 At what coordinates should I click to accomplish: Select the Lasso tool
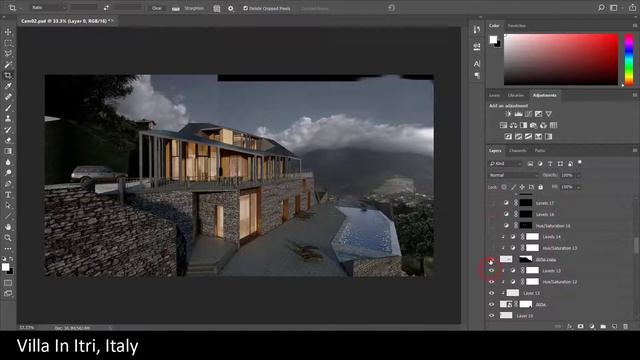[x=8, y=53]
